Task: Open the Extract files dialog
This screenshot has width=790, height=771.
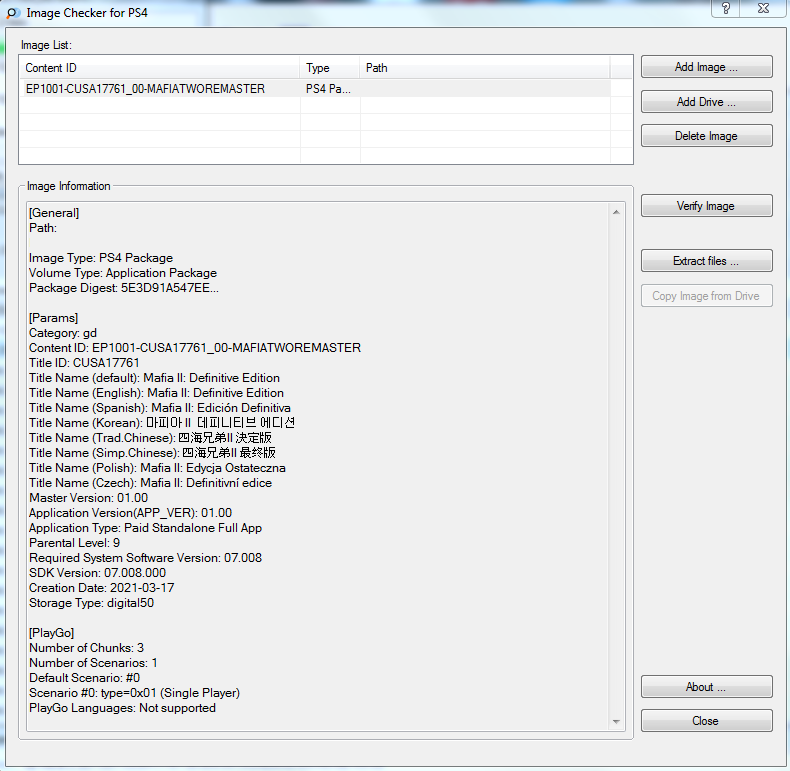Action: (x=706, y=261)
